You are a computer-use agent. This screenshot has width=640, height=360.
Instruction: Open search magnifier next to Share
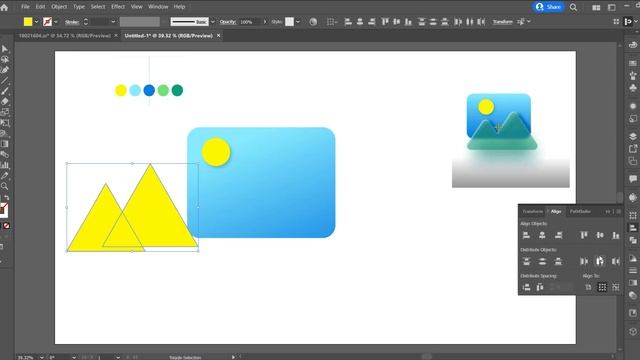tap(573, 7)
